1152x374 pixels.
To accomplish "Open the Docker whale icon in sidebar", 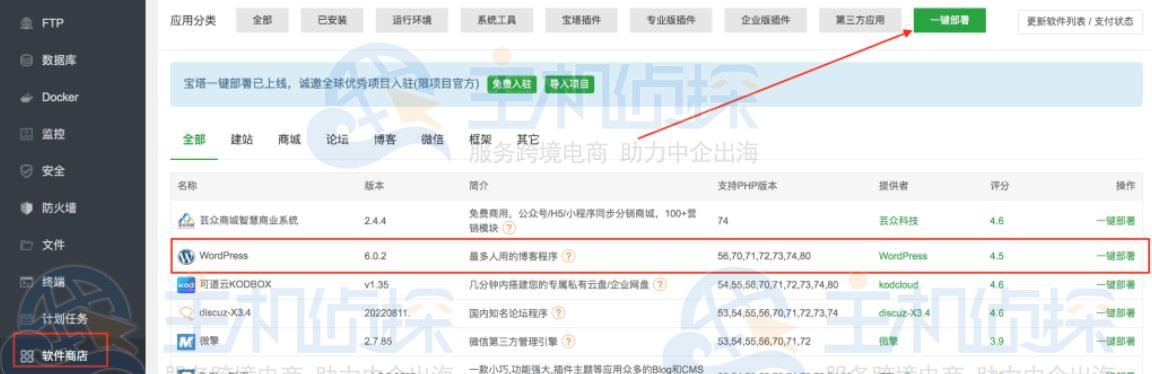I will [26, 97].
